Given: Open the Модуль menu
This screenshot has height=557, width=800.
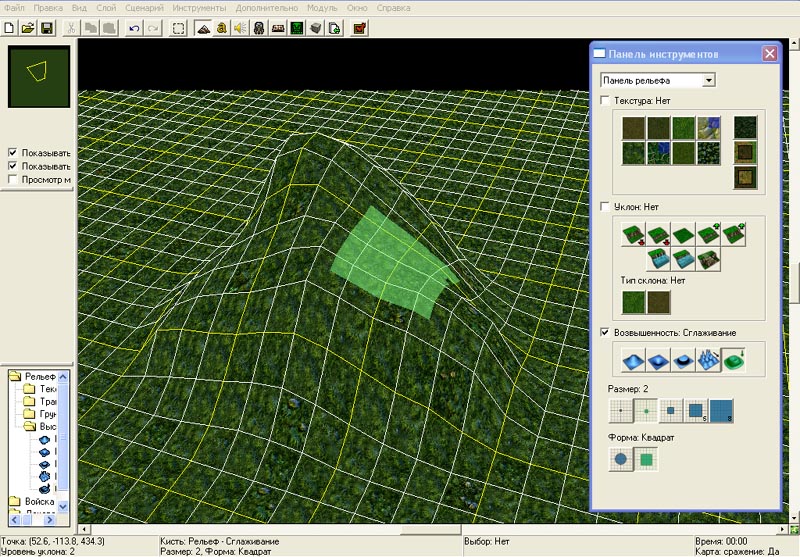Looking at the screenshot, I should [x=322, y=7].
